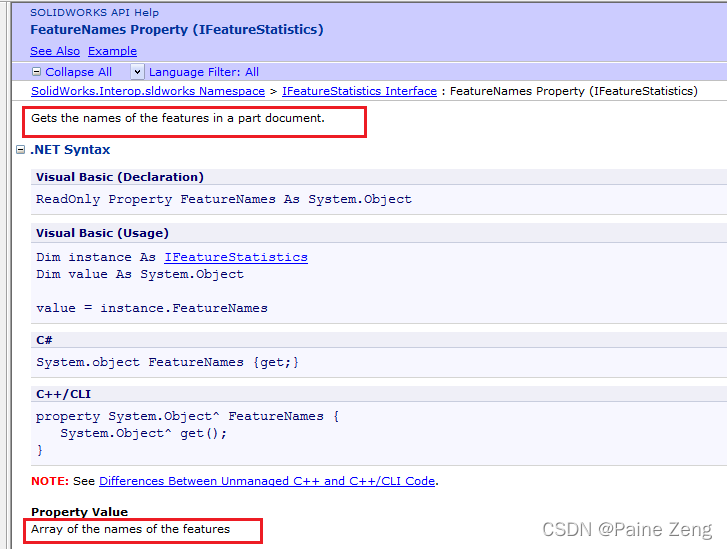The height and width of the screenshot is (549, 727).
Task: Open IFeatureStatistics Interface breadcrumb link
Action: [x=359, y=91]
